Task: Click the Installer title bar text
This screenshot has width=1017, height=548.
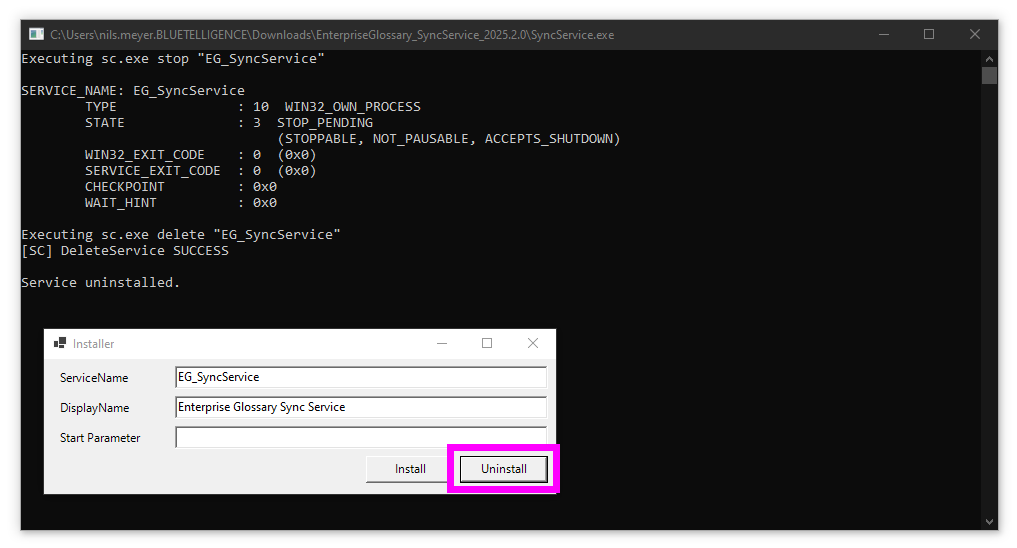Action: click(94, 344)
